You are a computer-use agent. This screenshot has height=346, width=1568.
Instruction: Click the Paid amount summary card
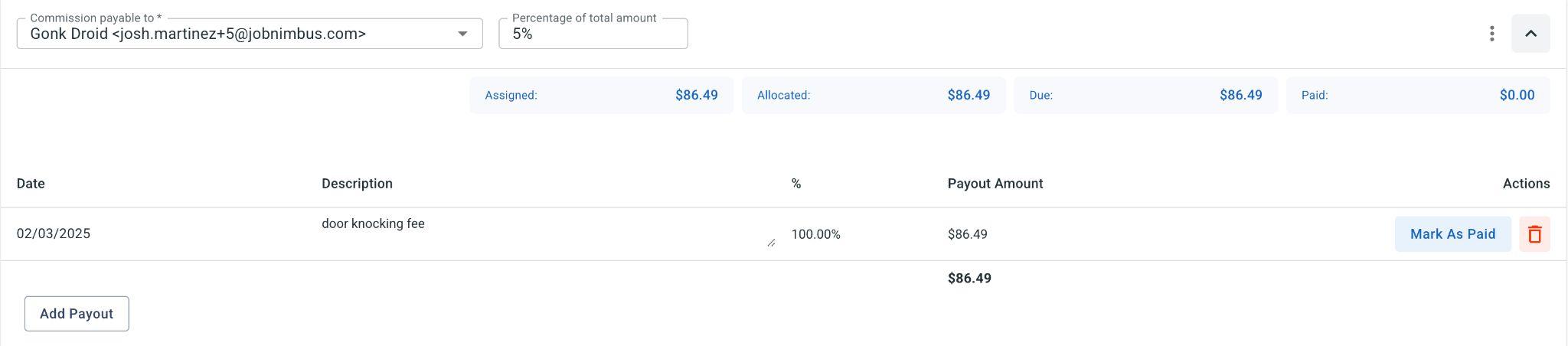tap(1418, 96)
